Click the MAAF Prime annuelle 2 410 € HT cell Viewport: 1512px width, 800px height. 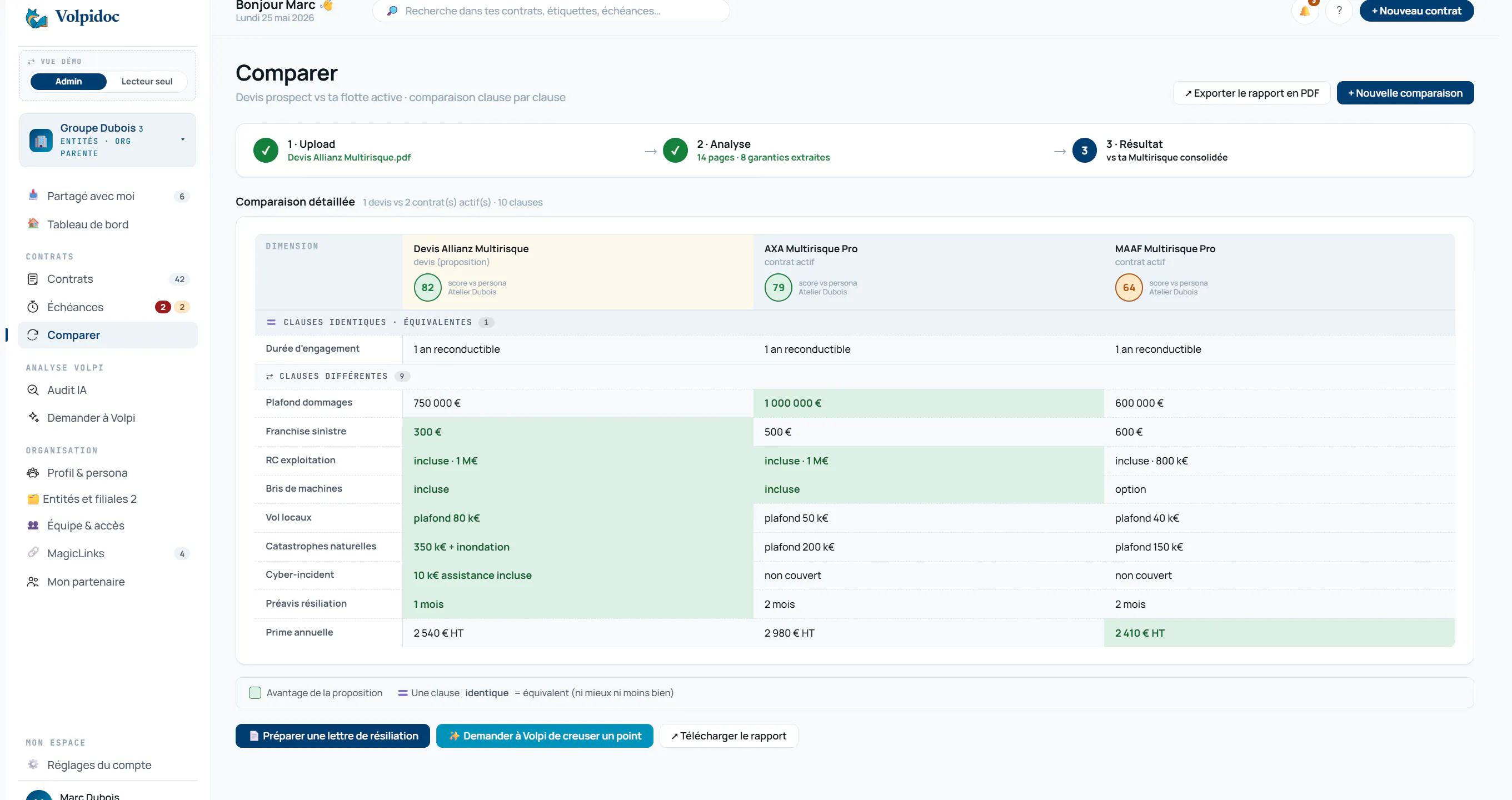(1279, 633)
